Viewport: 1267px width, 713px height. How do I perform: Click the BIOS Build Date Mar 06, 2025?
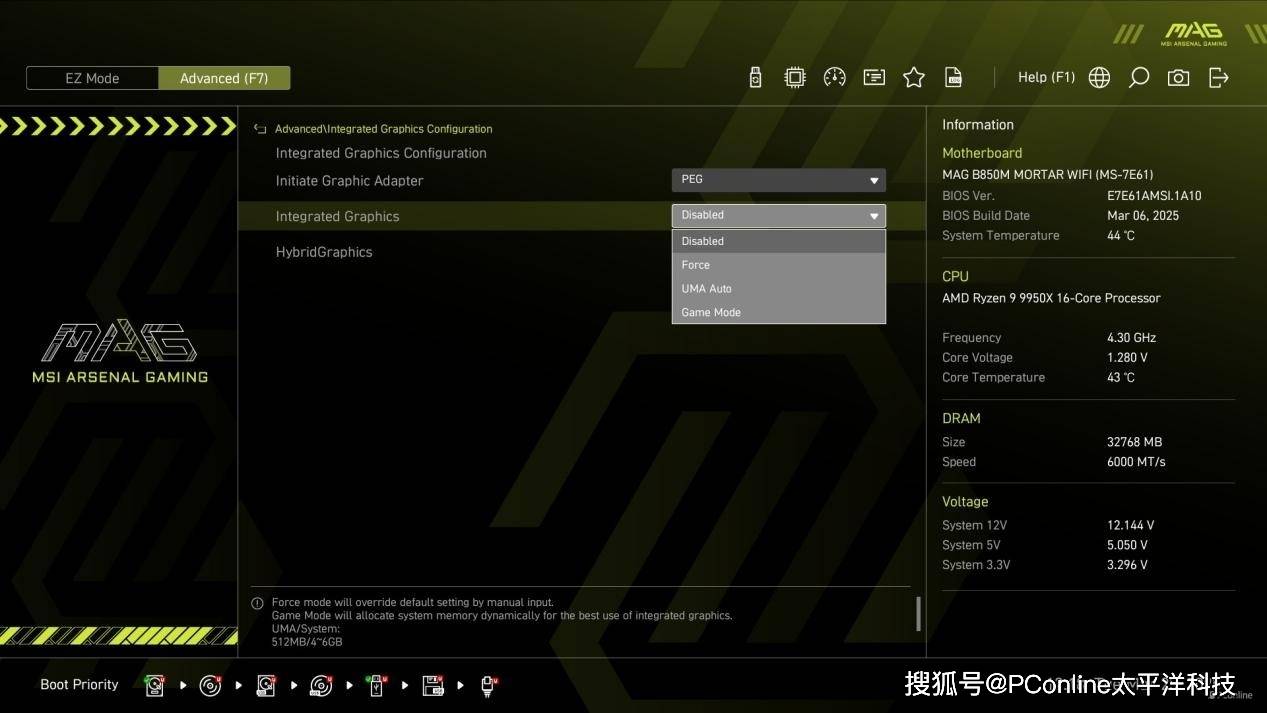(x=1143, y=216)
